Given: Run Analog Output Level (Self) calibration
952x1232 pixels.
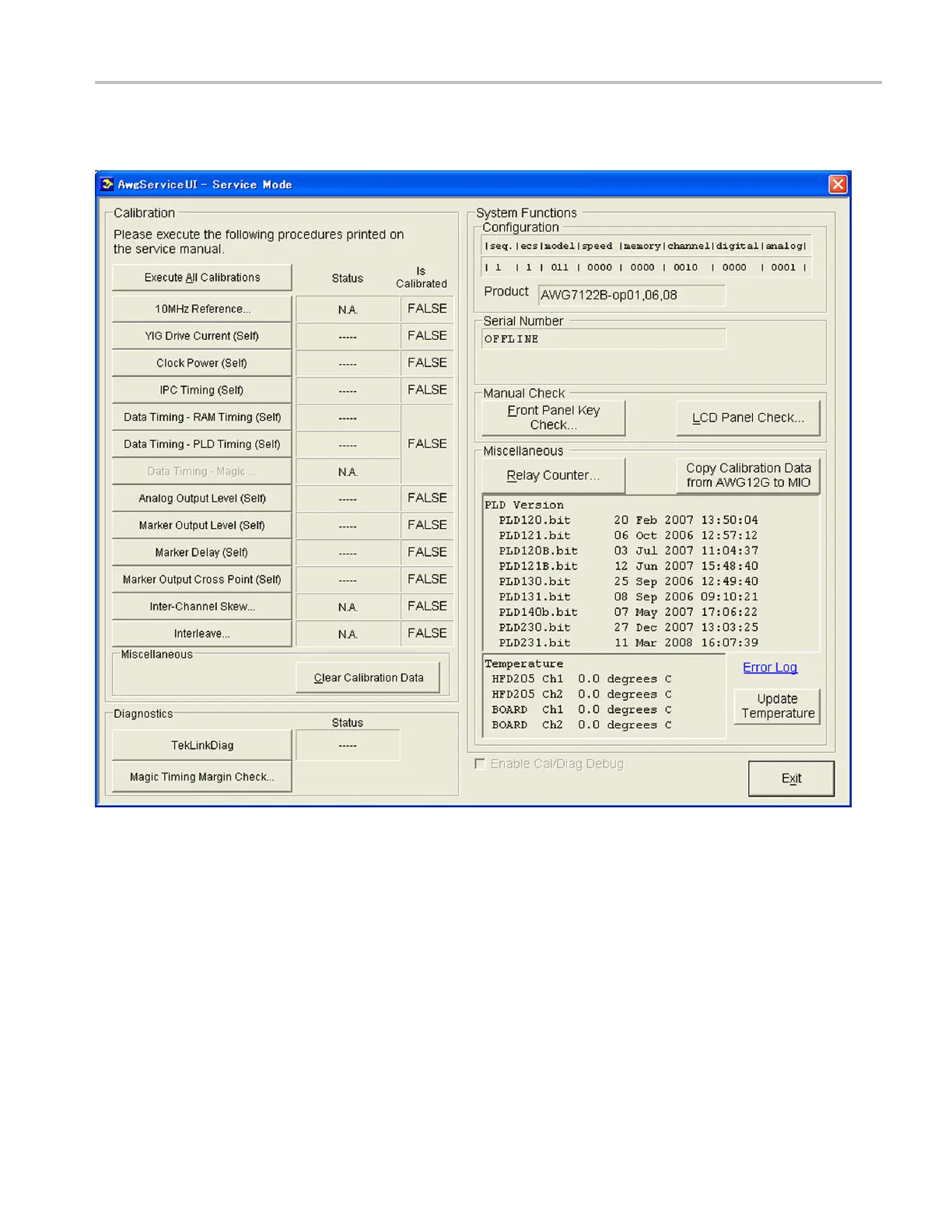Looking at the screenshot, I should [x=202, y=499].
